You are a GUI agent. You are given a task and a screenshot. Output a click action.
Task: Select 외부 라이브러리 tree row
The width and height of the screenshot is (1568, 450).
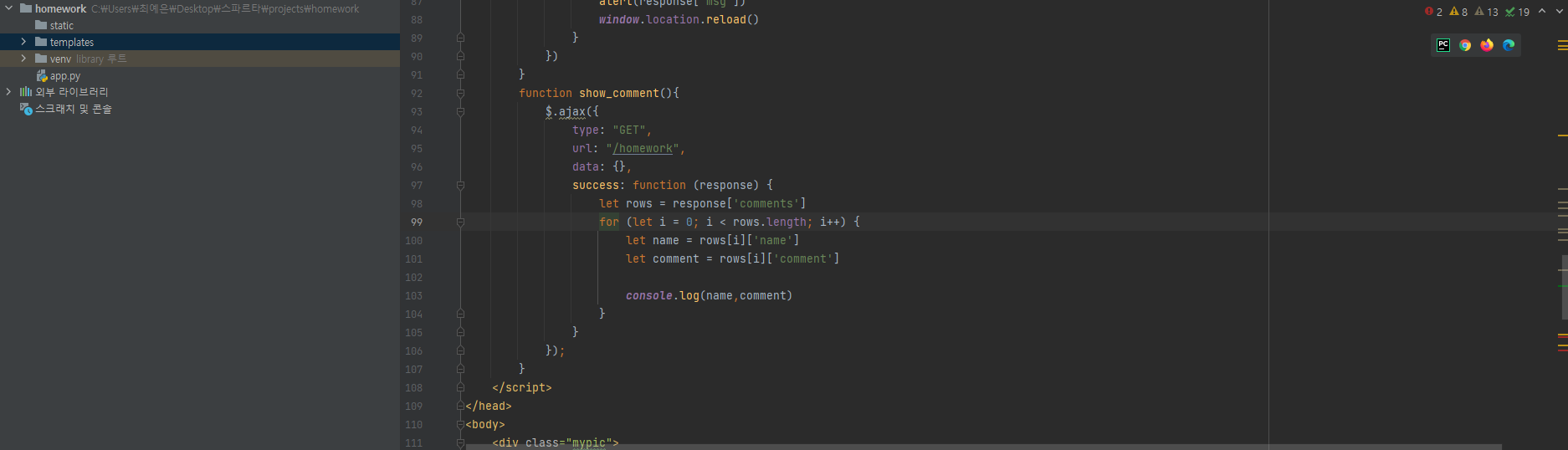coord(200,92)
